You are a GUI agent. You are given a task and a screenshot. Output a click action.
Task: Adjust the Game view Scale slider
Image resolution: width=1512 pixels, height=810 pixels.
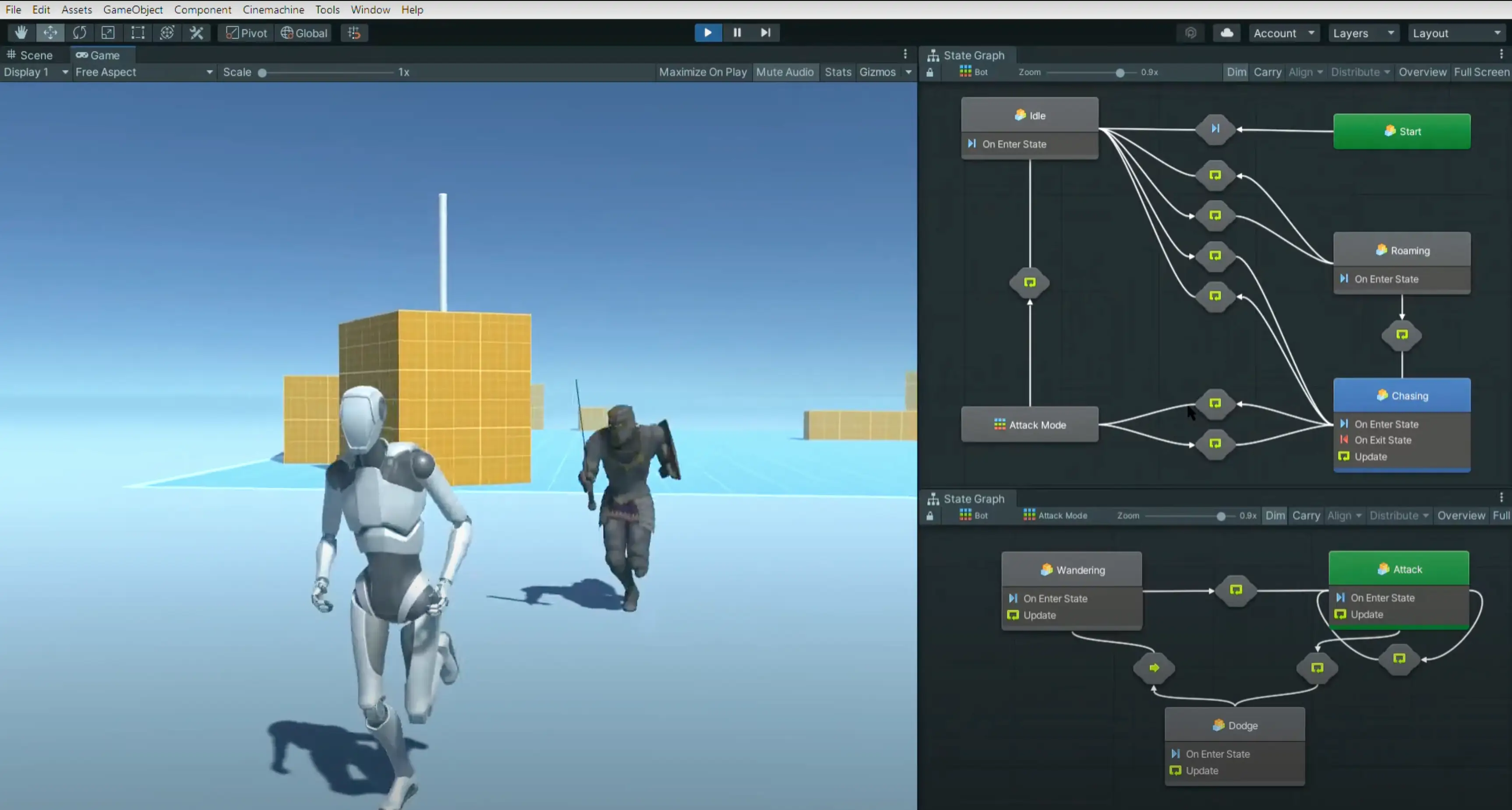pyautogui.click(x=262, y=73)
